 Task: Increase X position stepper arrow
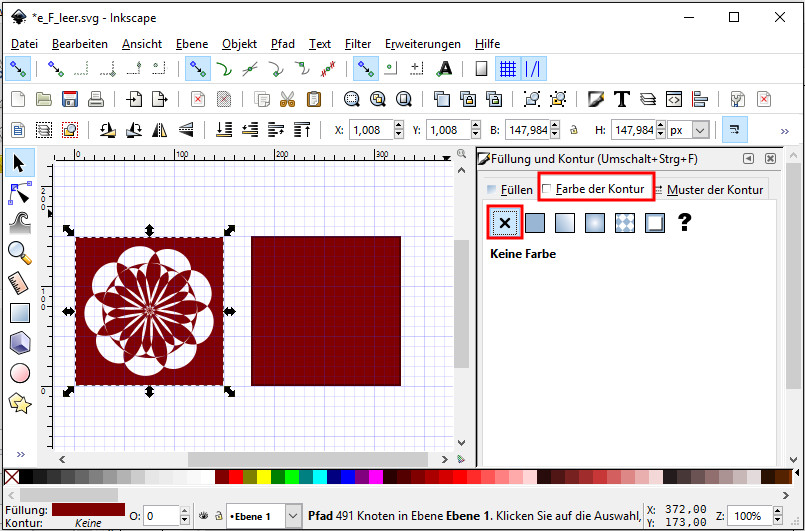399,125
